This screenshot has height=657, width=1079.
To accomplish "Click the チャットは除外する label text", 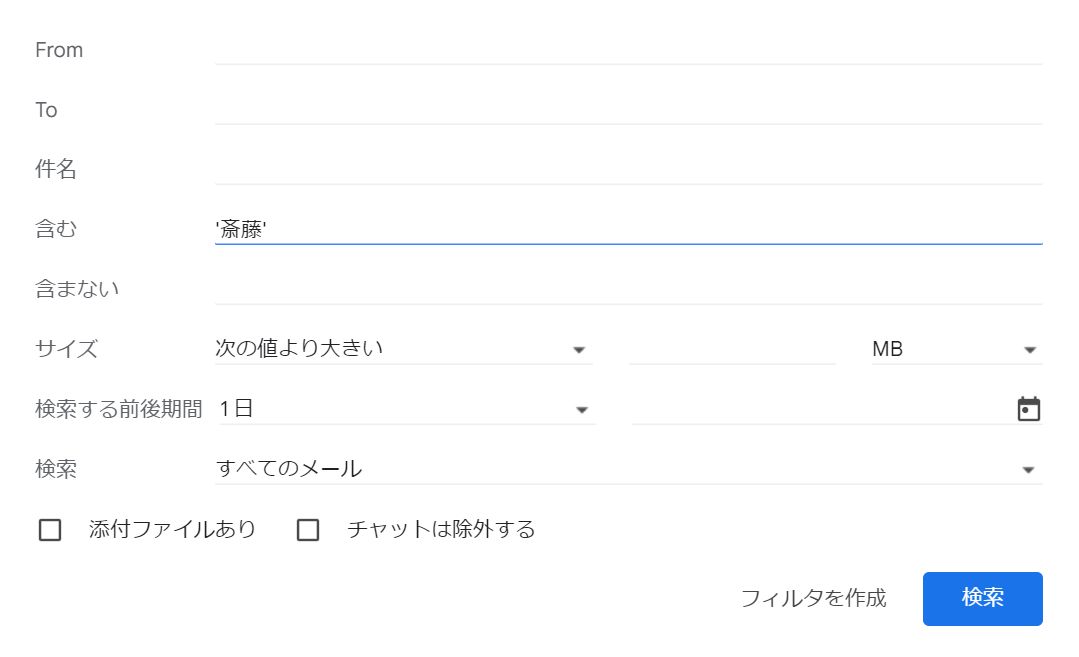I will click(441, 529).
